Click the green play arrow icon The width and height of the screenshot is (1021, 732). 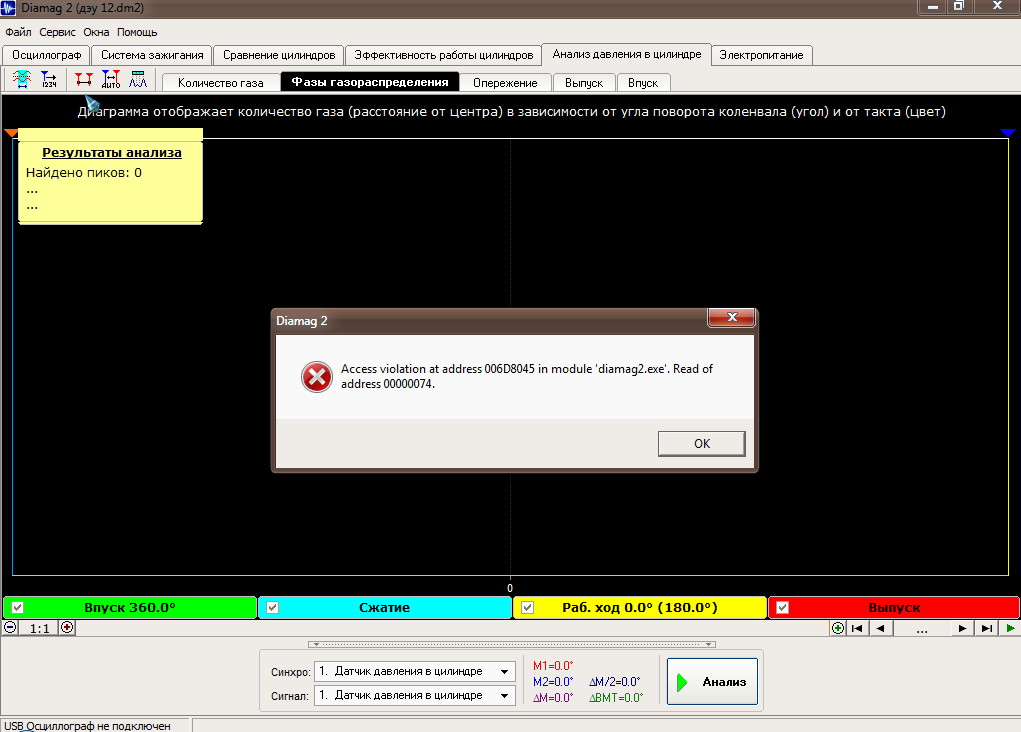(x=1010, y=628)
